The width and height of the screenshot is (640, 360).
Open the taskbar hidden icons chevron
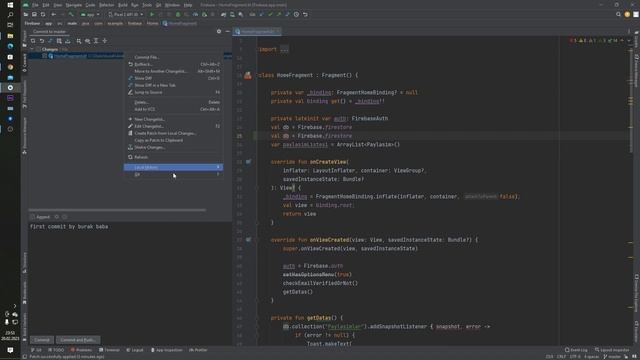click(15, 306)
